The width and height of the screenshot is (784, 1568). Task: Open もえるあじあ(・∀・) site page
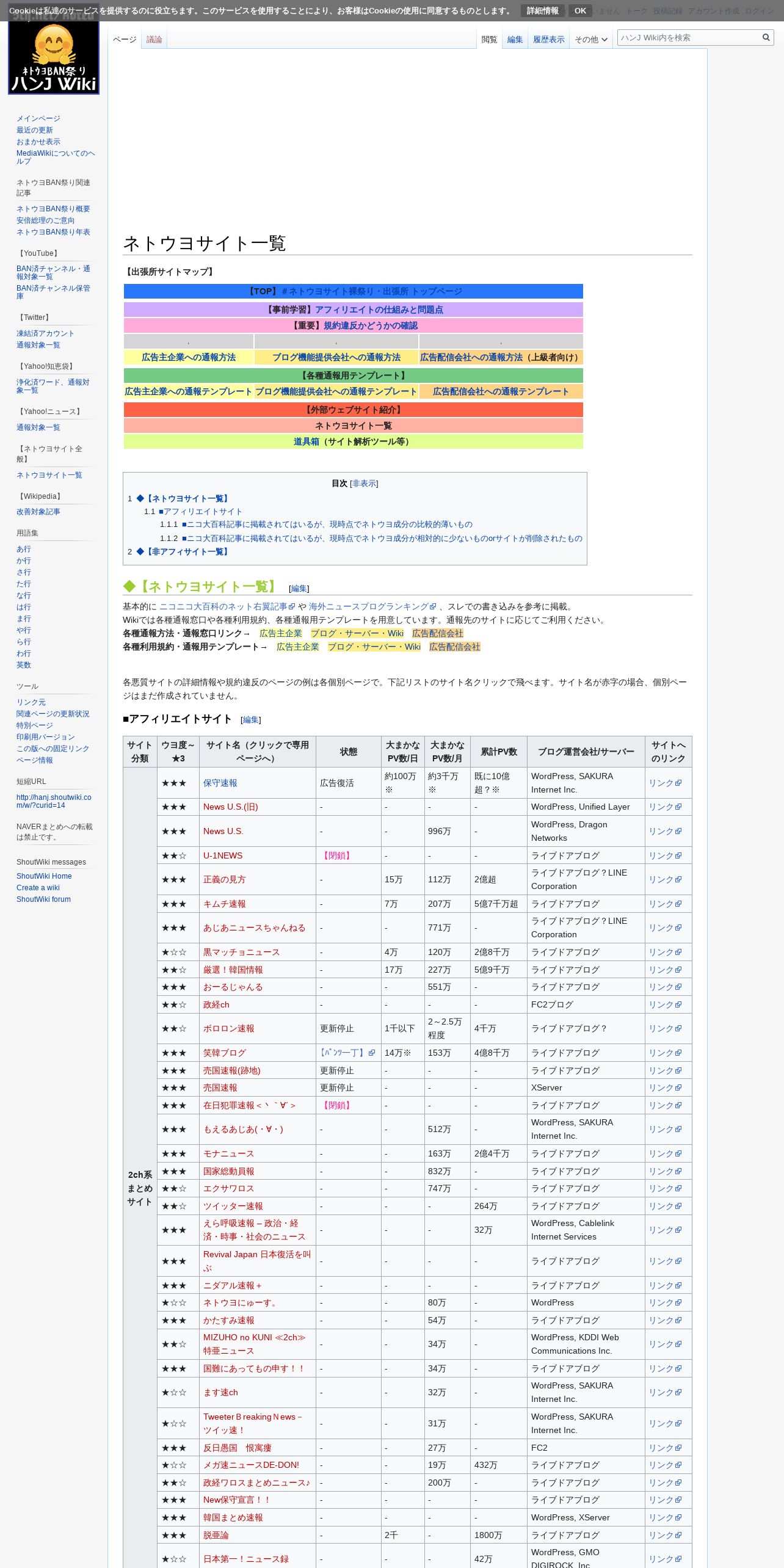tap(243, 1130)
